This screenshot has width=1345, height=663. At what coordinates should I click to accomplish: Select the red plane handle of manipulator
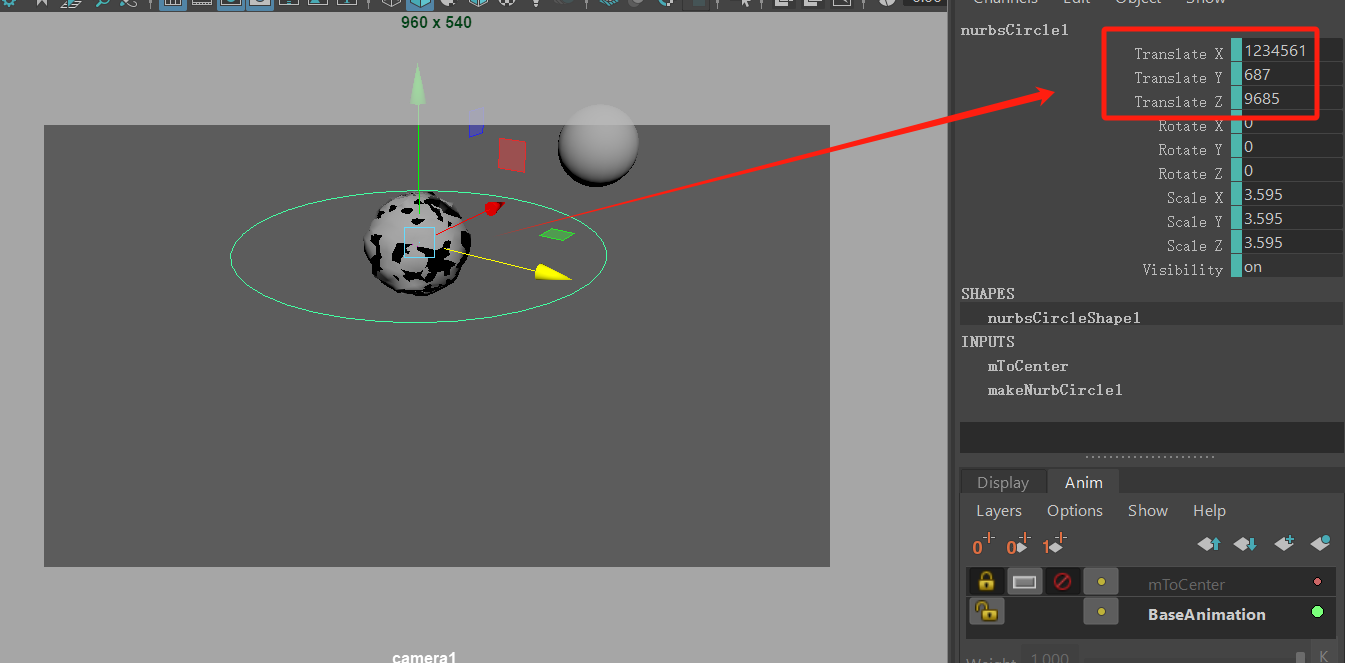point(511,154)
